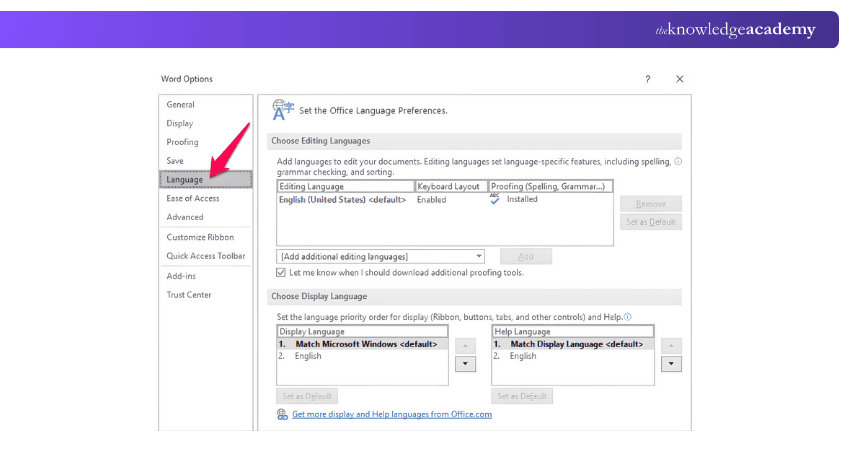Click the info icon beside editing languages description

(678, 162)
